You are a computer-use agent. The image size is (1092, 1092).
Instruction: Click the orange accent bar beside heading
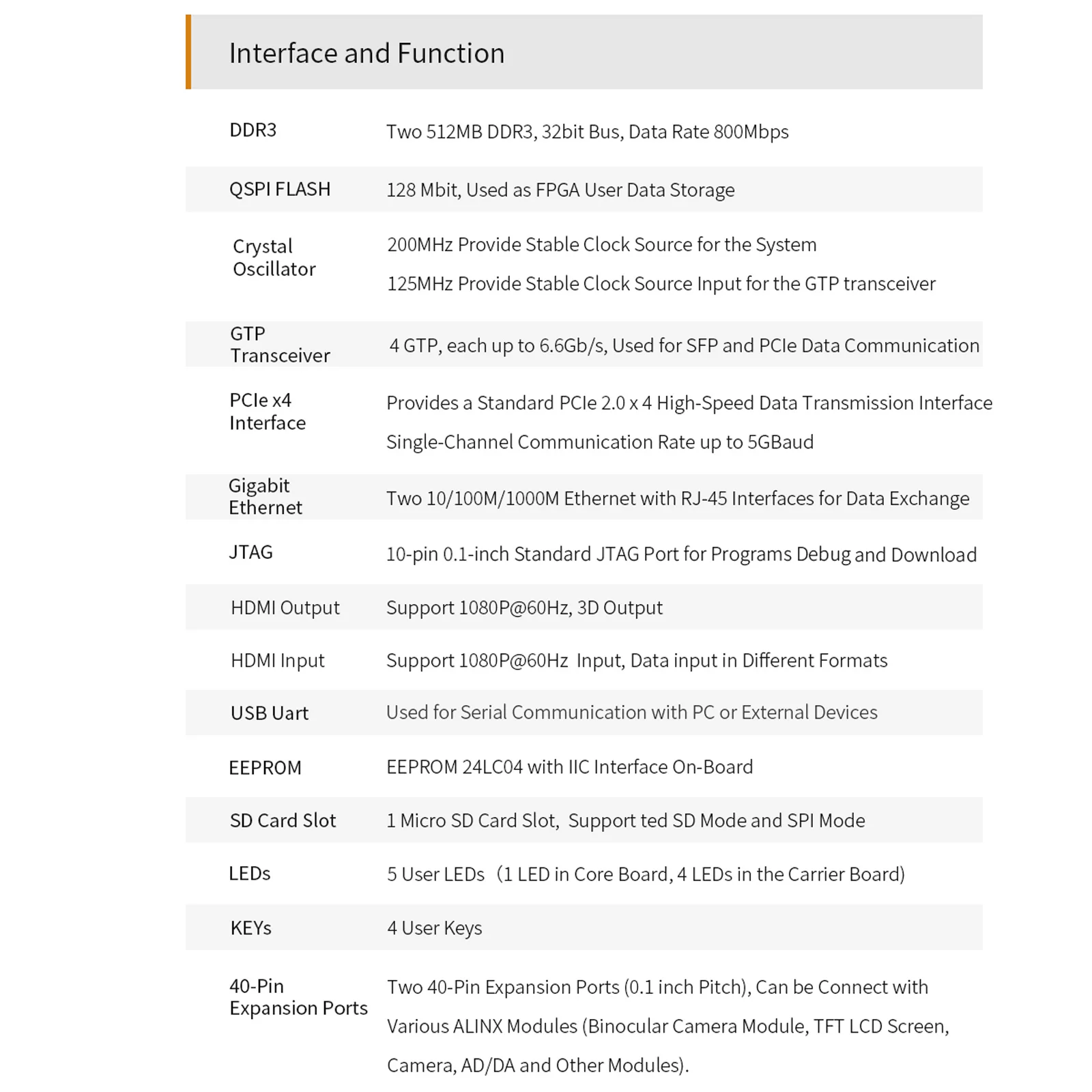click(188, 52)
